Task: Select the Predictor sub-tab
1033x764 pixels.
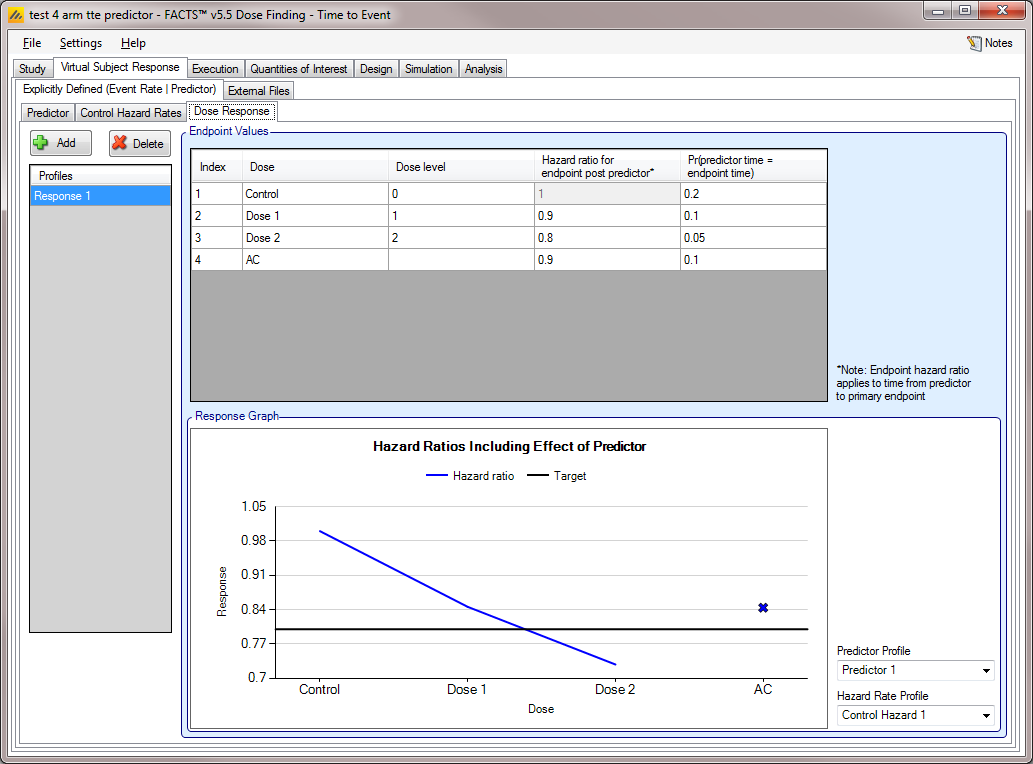Action: tap(48, 113)
